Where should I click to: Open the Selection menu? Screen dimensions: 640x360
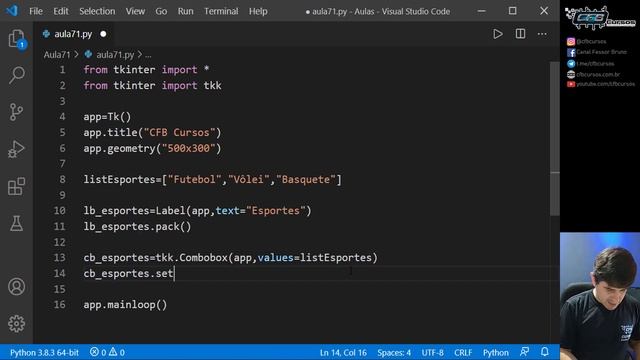point(97,11)
